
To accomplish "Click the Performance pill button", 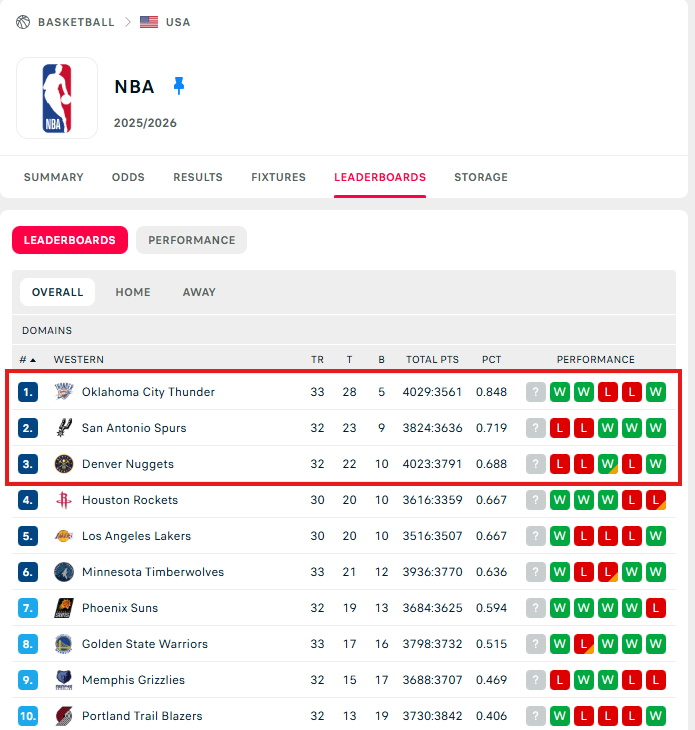I will pyautogui.click(x=191, y=240).
